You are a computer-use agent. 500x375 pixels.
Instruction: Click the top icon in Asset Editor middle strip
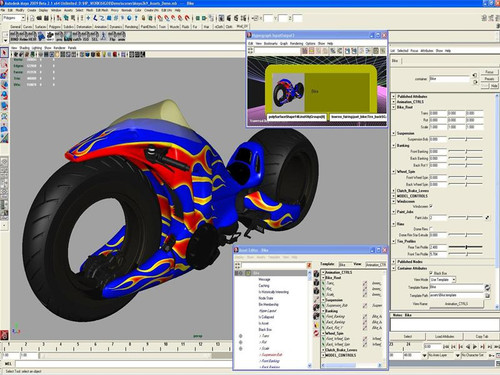pyautogui.click(x=316, y=274)
